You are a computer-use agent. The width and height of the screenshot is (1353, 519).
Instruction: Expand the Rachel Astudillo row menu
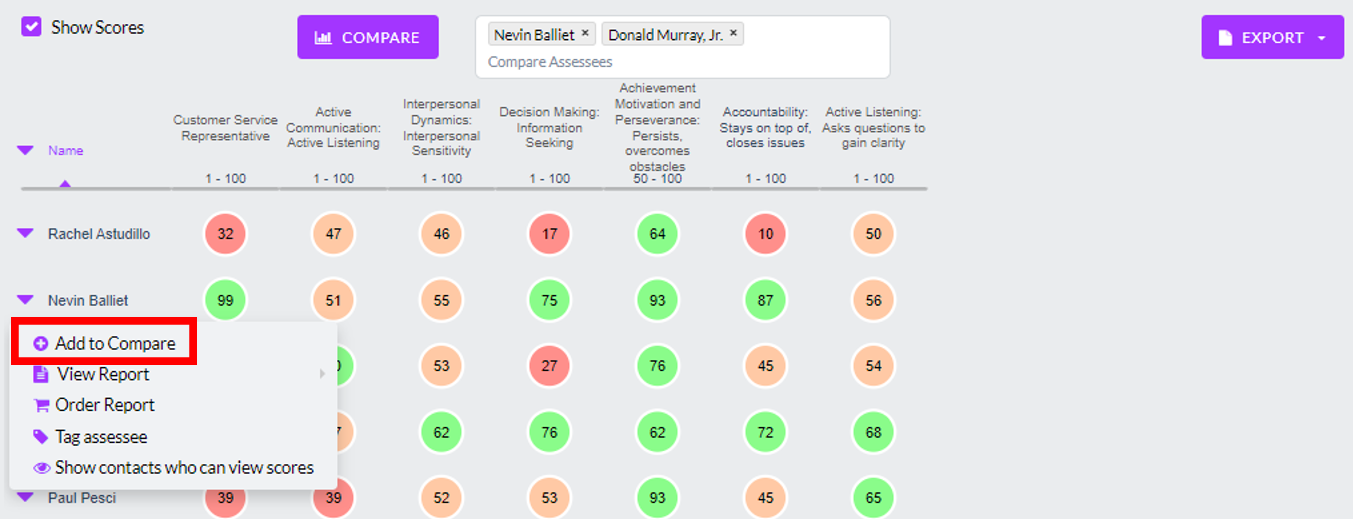[x=25, y=233]
